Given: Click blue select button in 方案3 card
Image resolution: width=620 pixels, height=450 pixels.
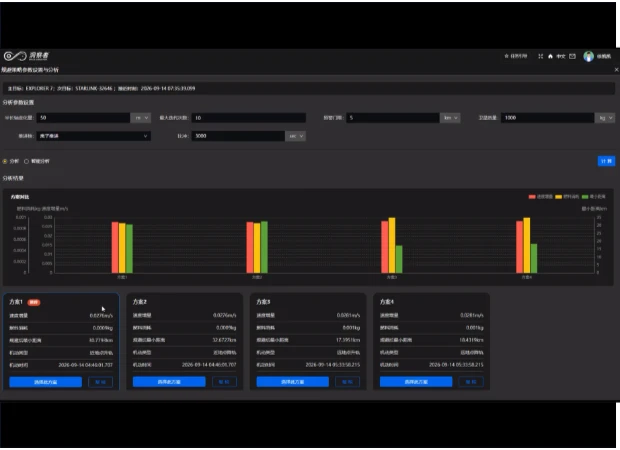Looking at the screenshot, I should coord(293,382).
